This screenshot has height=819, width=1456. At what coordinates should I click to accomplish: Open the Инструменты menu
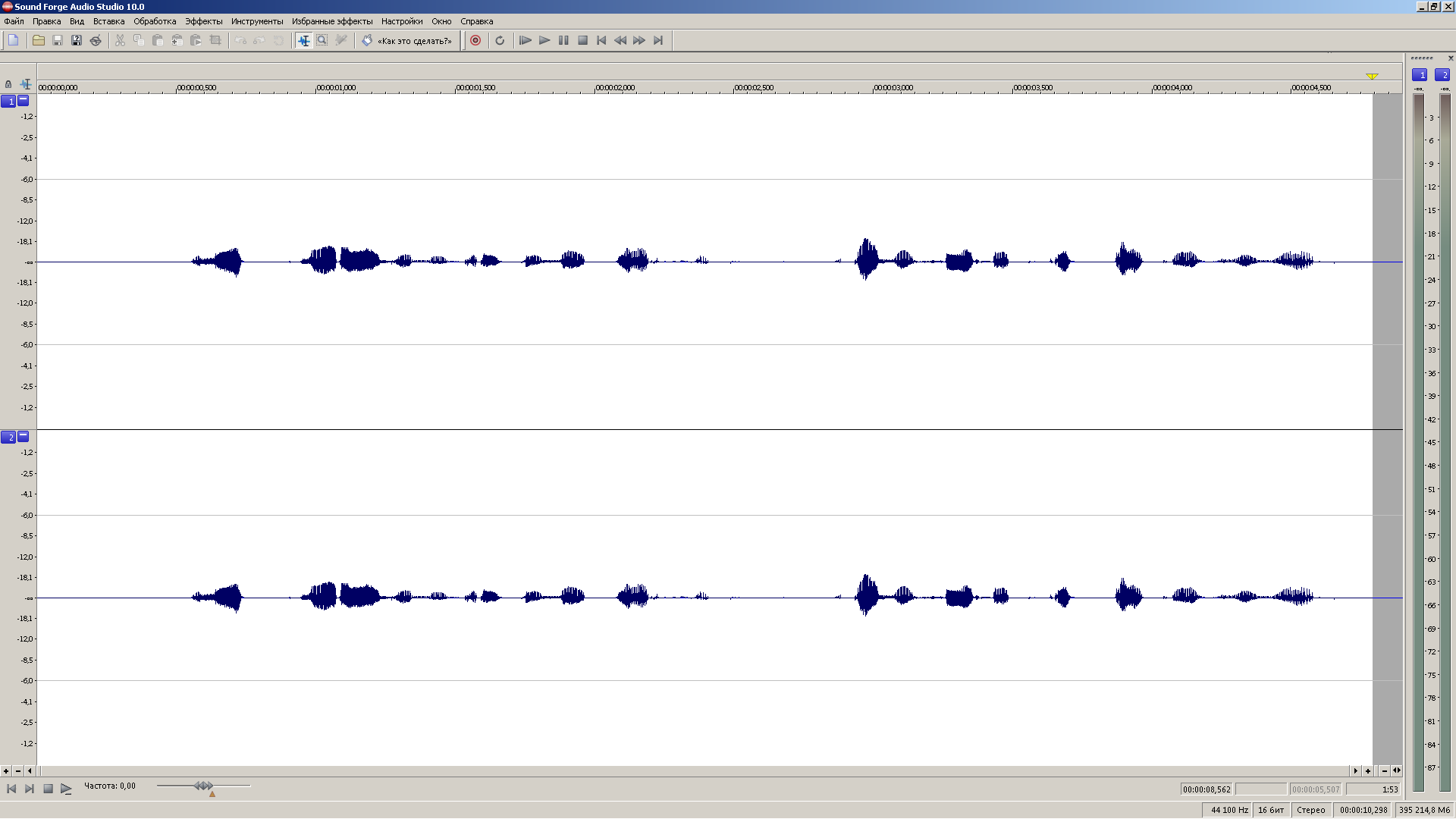coord(257,21)
